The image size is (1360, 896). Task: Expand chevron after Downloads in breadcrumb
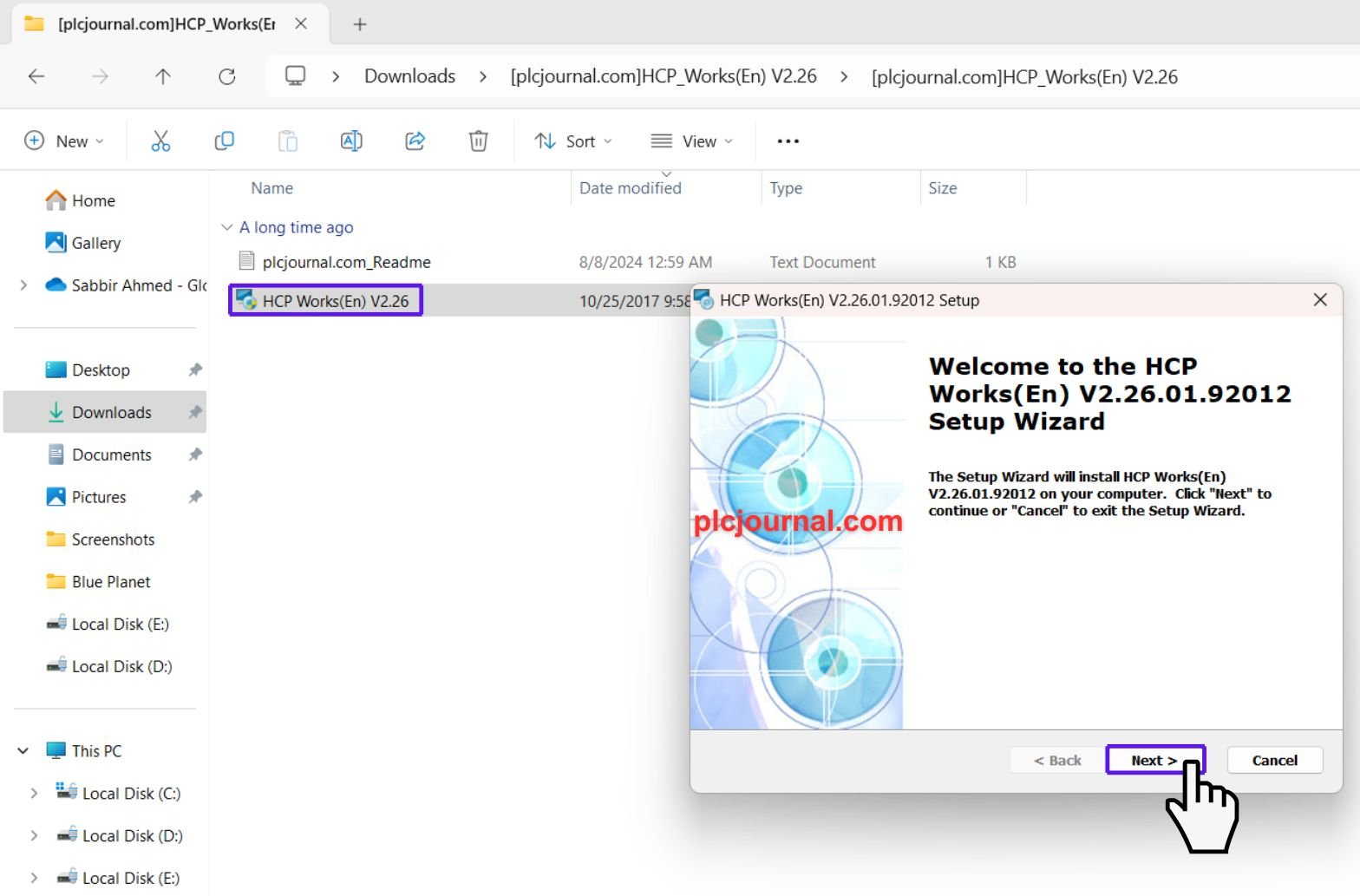[483, 76]
